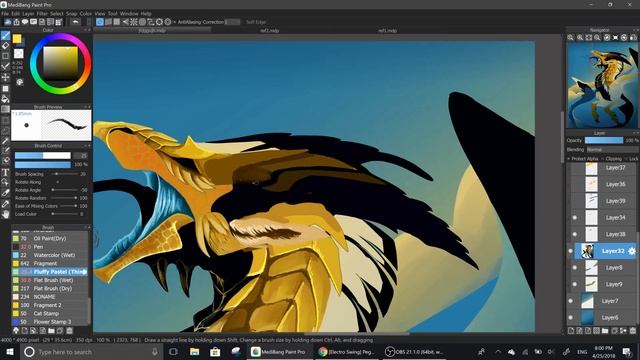Open File Explorer from the taskbar

pyautogui.click(x=195, y=352)
